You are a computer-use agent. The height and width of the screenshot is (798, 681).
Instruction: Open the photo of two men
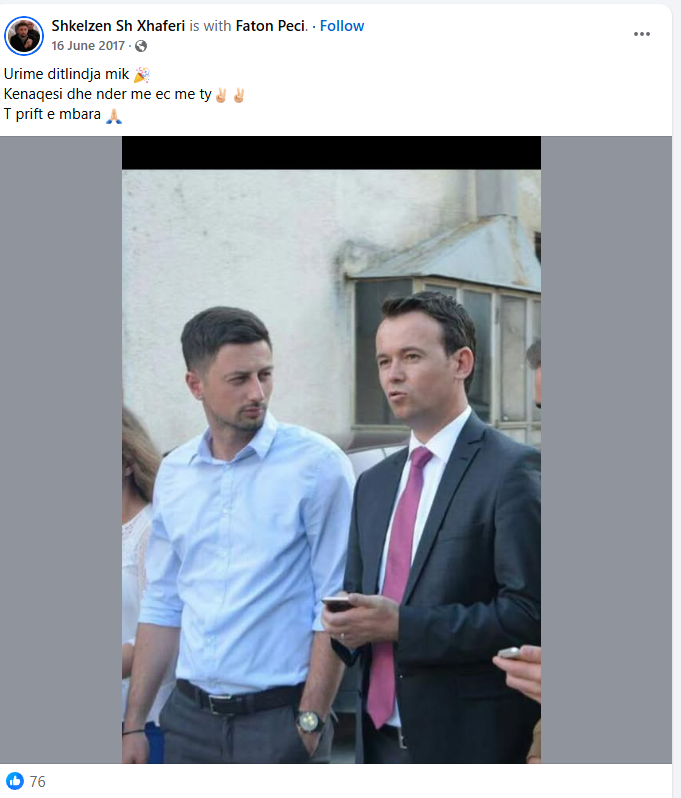tap(331, 466)
